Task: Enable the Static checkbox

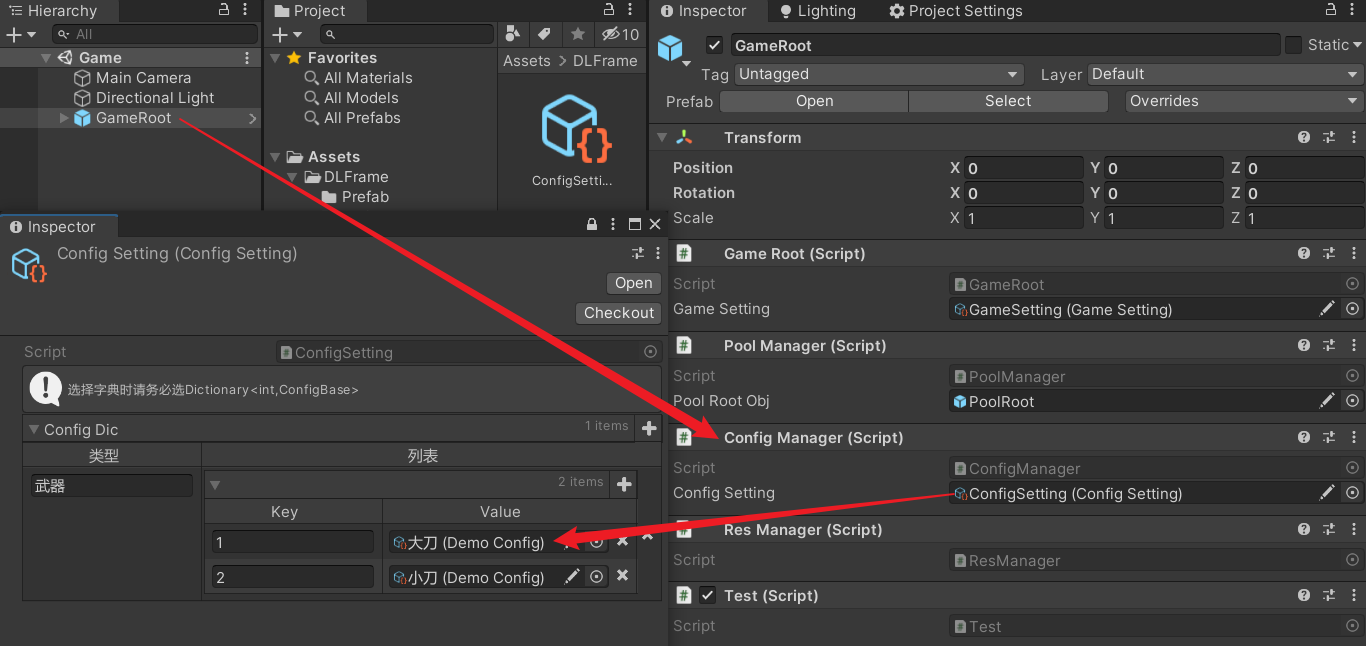Action: click(1293, 45)
